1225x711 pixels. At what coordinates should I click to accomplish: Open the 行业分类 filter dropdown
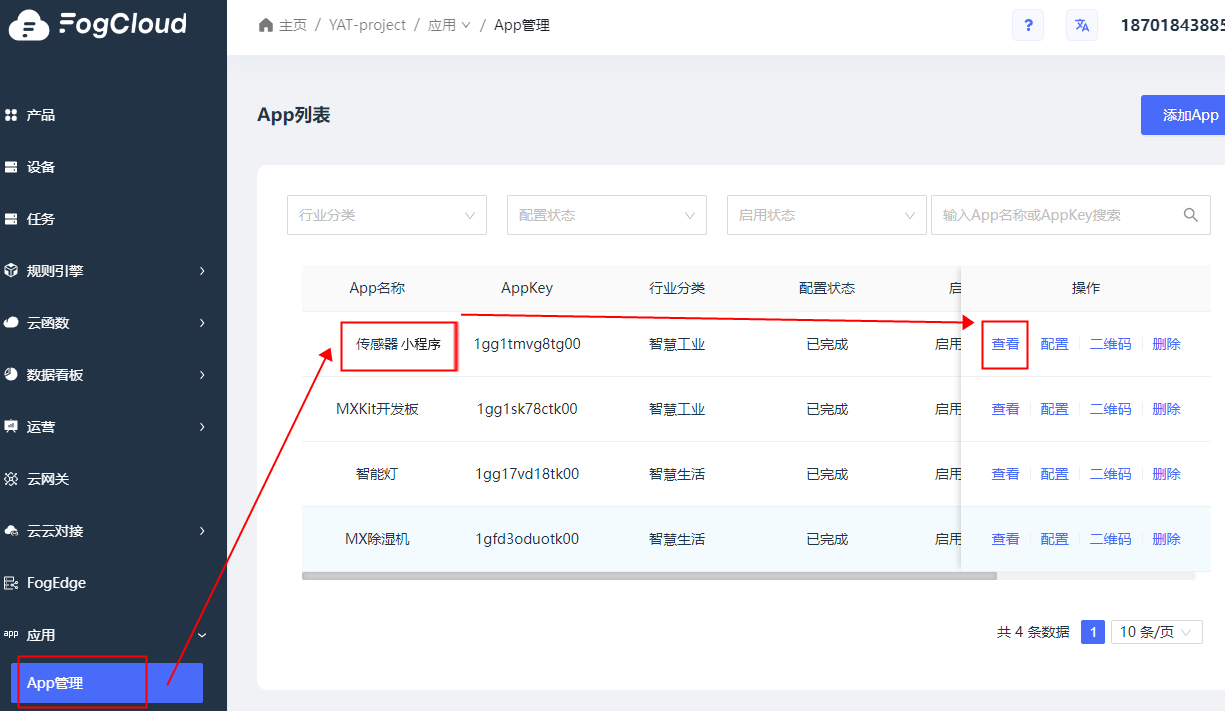pos(387,215)
